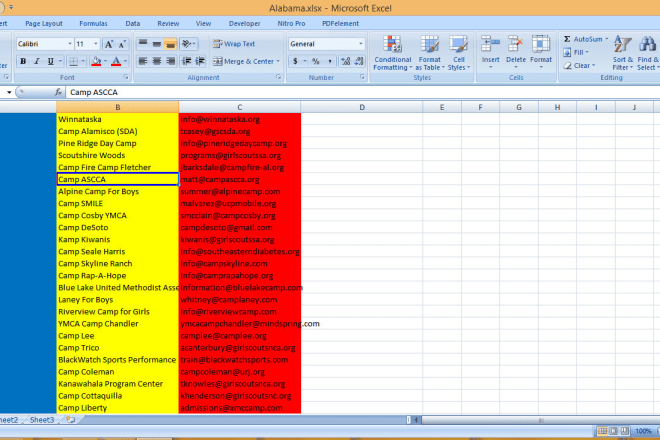
Task: Open Merge & Center dropdown arrow
Action: pos(278,61)
